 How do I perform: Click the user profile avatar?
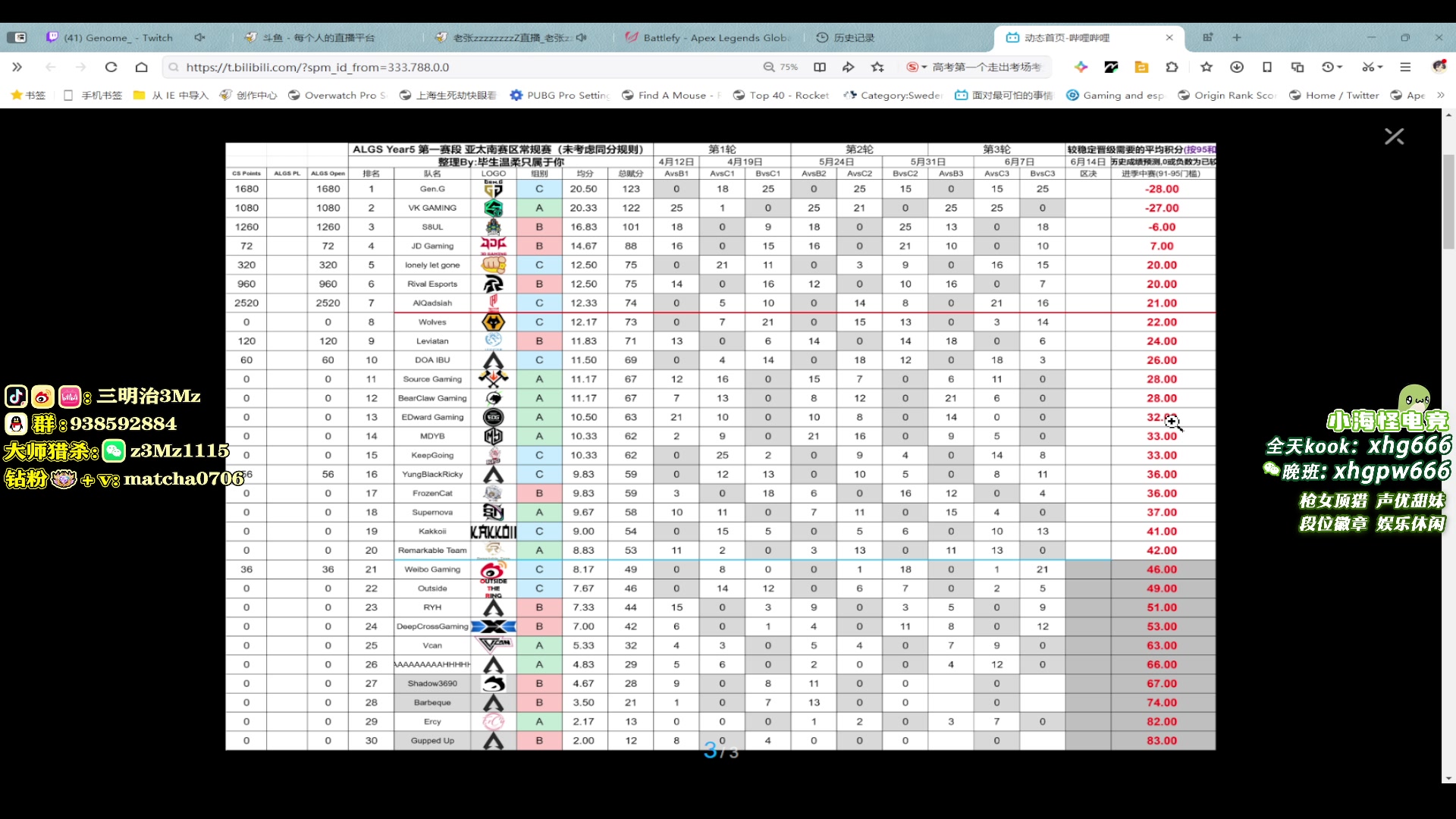[1439, 67]
